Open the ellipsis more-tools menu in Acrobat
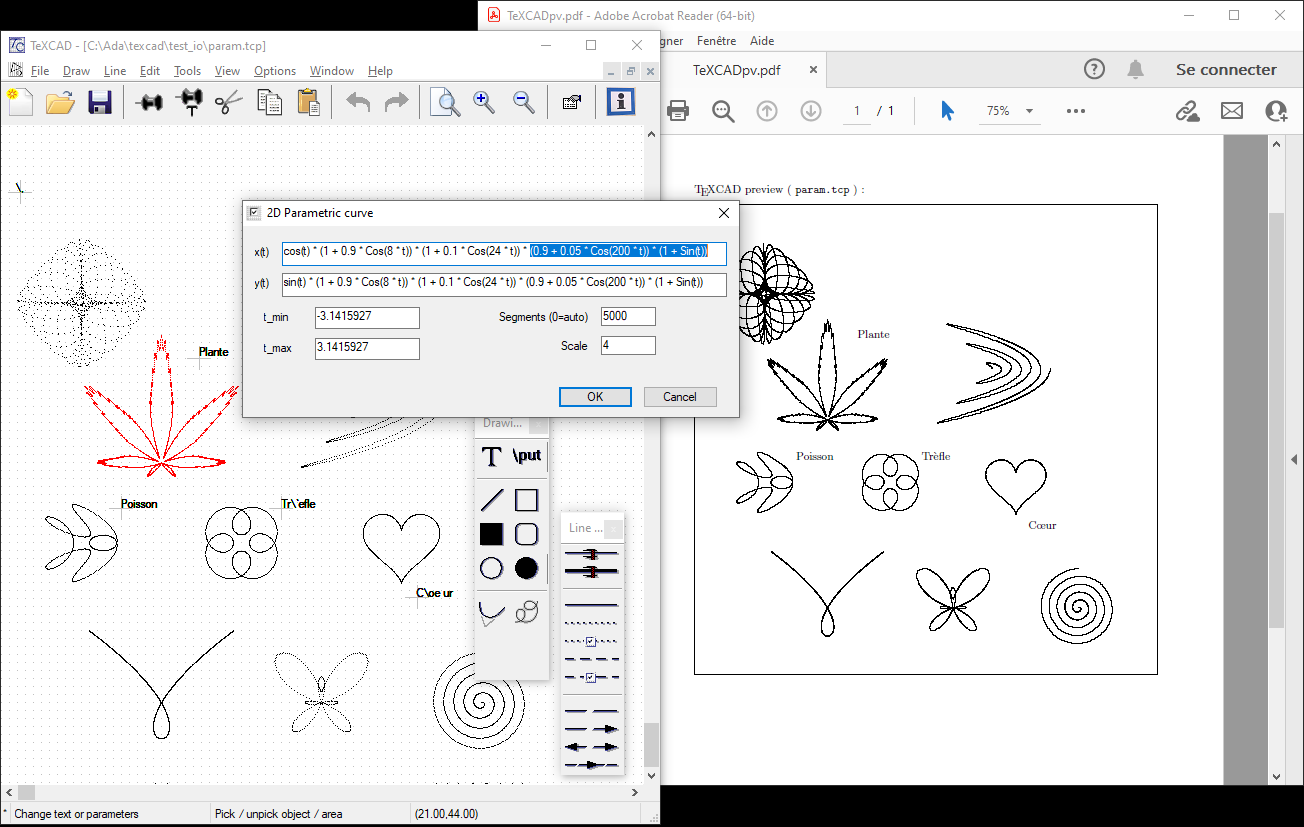Screen dimensions: 1304x827 click(x=1075, y=111)
